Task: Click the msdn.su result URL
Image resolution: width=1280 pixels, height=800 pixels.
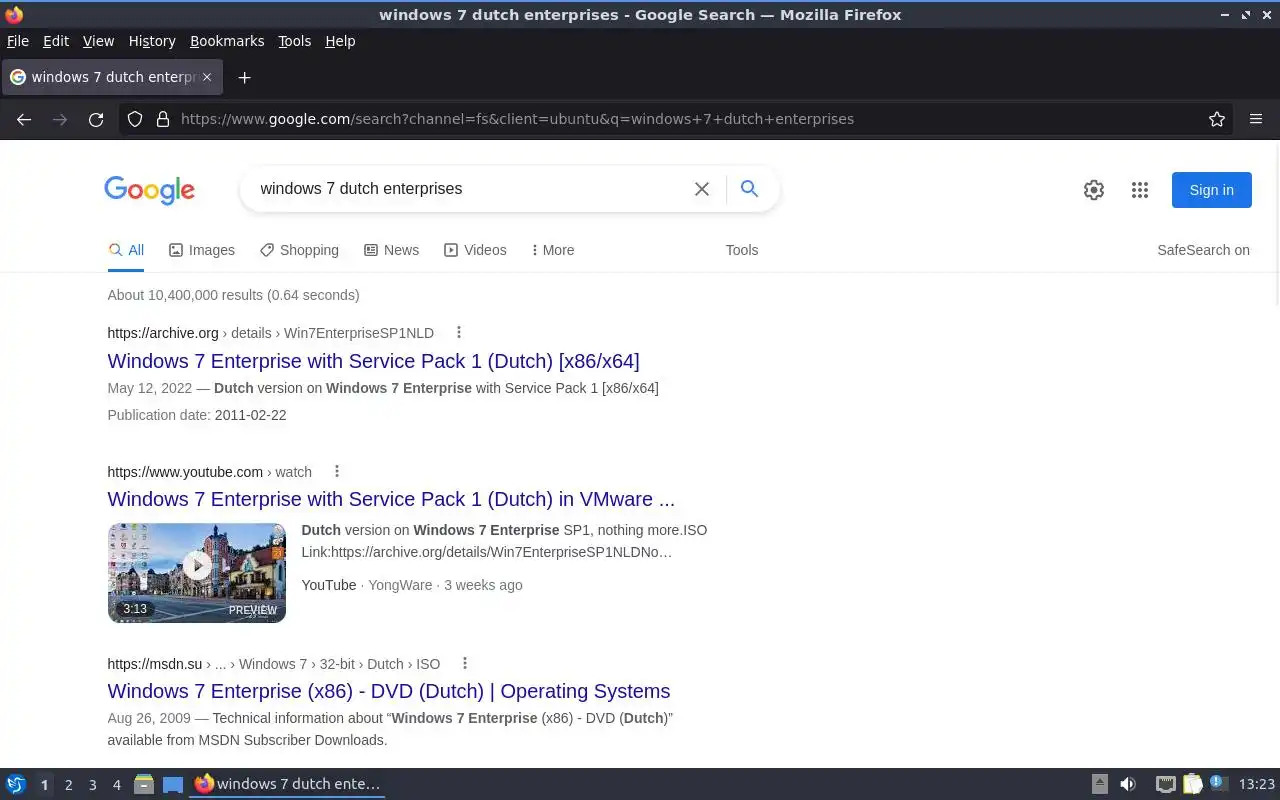Action: click(274, 664)
